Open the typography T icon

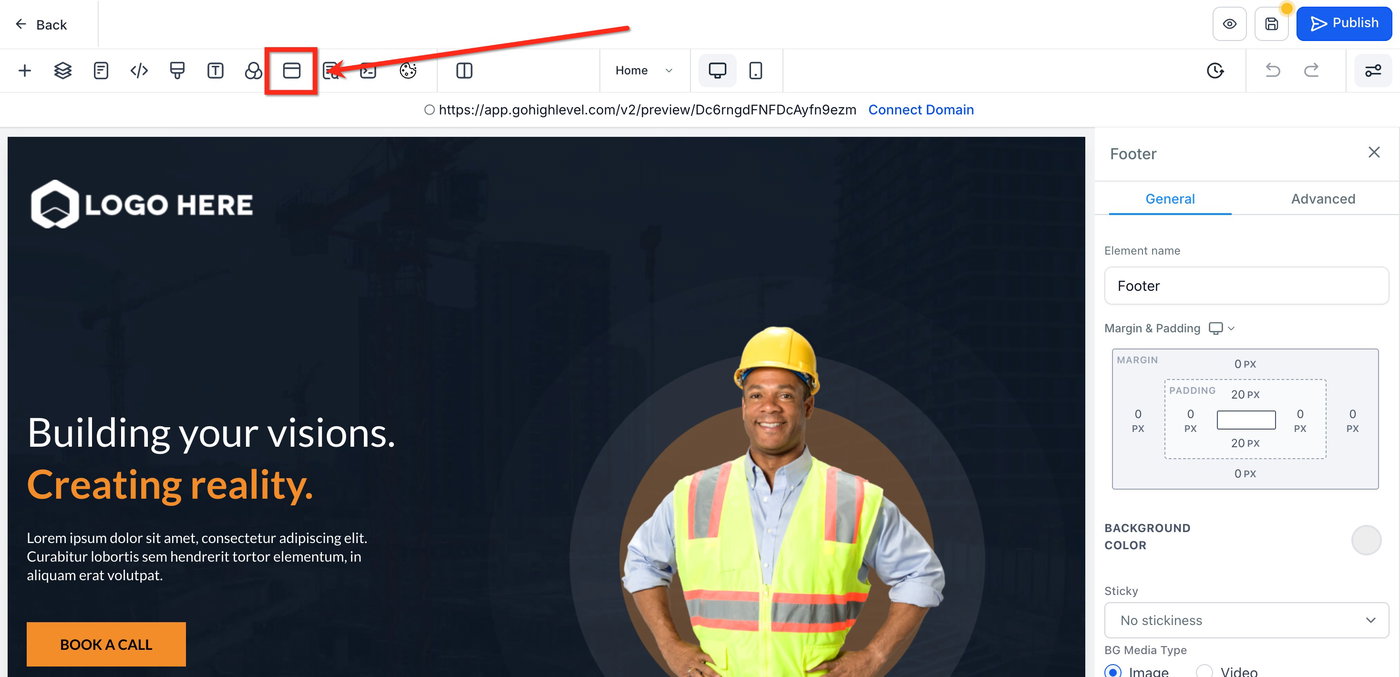215,71
